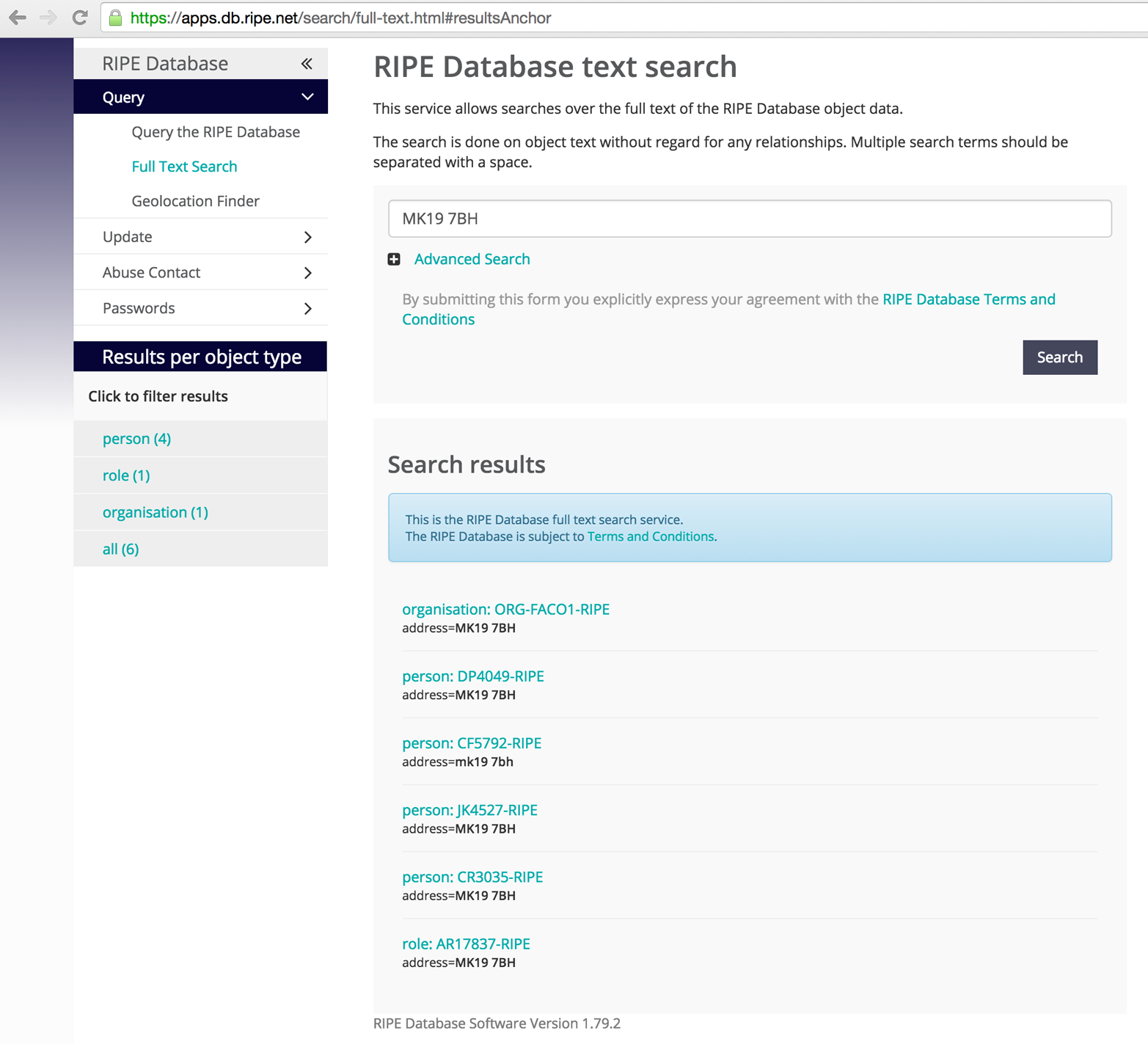Click the forward navigation arrow
1148x1044 pixels.
point(47,18)
